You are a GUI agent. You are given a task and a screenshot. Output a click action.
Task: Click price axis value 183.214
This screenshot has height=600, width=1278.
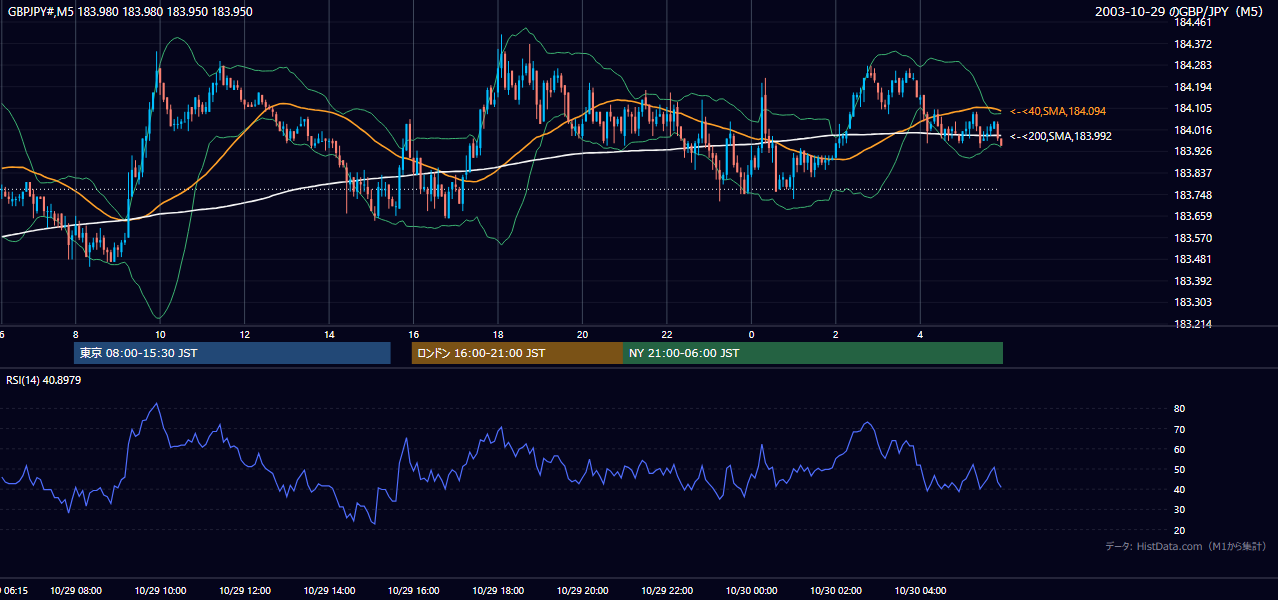1194,324
